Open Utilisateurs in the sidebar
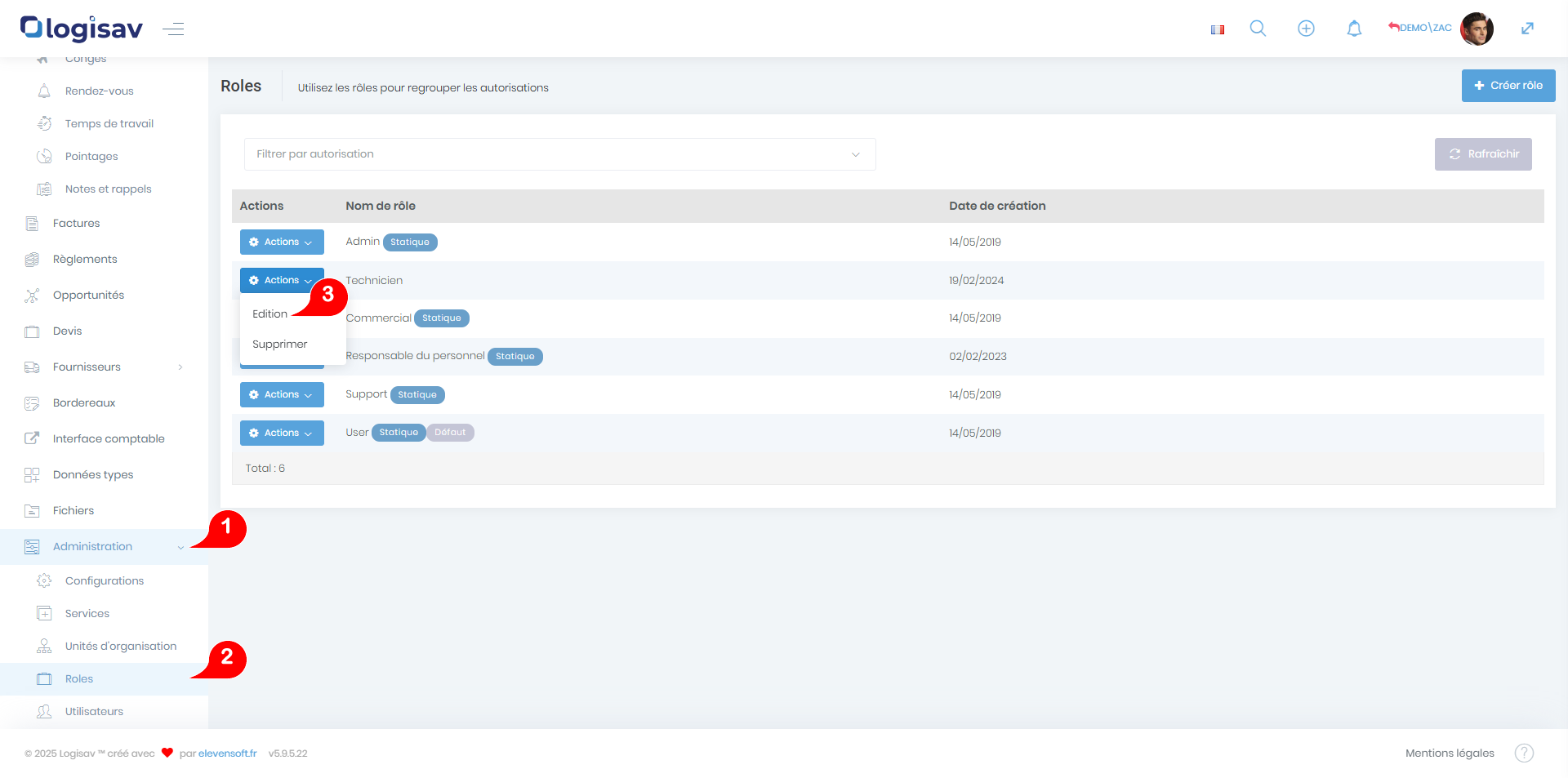This screenshot has width=1568, height=778. pyautogui.click(x=94, y=712)
